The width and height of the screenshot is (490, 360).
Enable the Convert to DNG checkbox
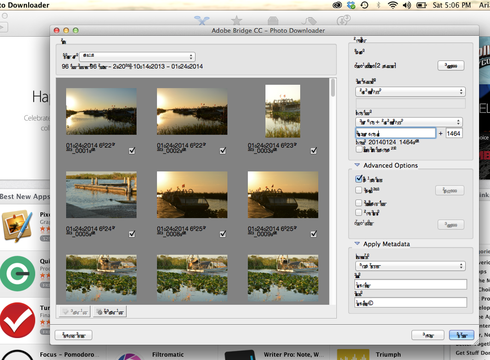[359, 190]
